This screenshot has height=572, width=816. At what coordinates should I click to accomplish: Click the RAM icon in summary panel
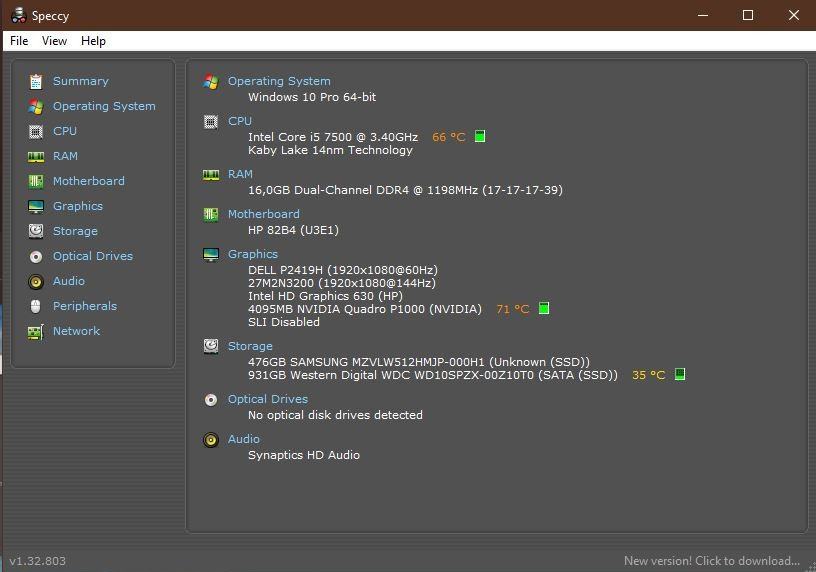coord(211,175)
